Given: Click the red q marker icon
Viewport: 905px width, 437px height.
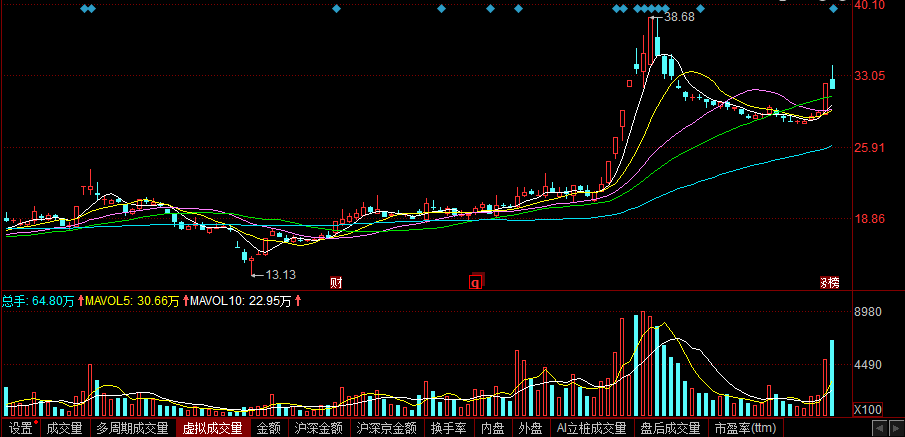Looking at the screenshot, I should pyautogui.click(x=476, y=282).
